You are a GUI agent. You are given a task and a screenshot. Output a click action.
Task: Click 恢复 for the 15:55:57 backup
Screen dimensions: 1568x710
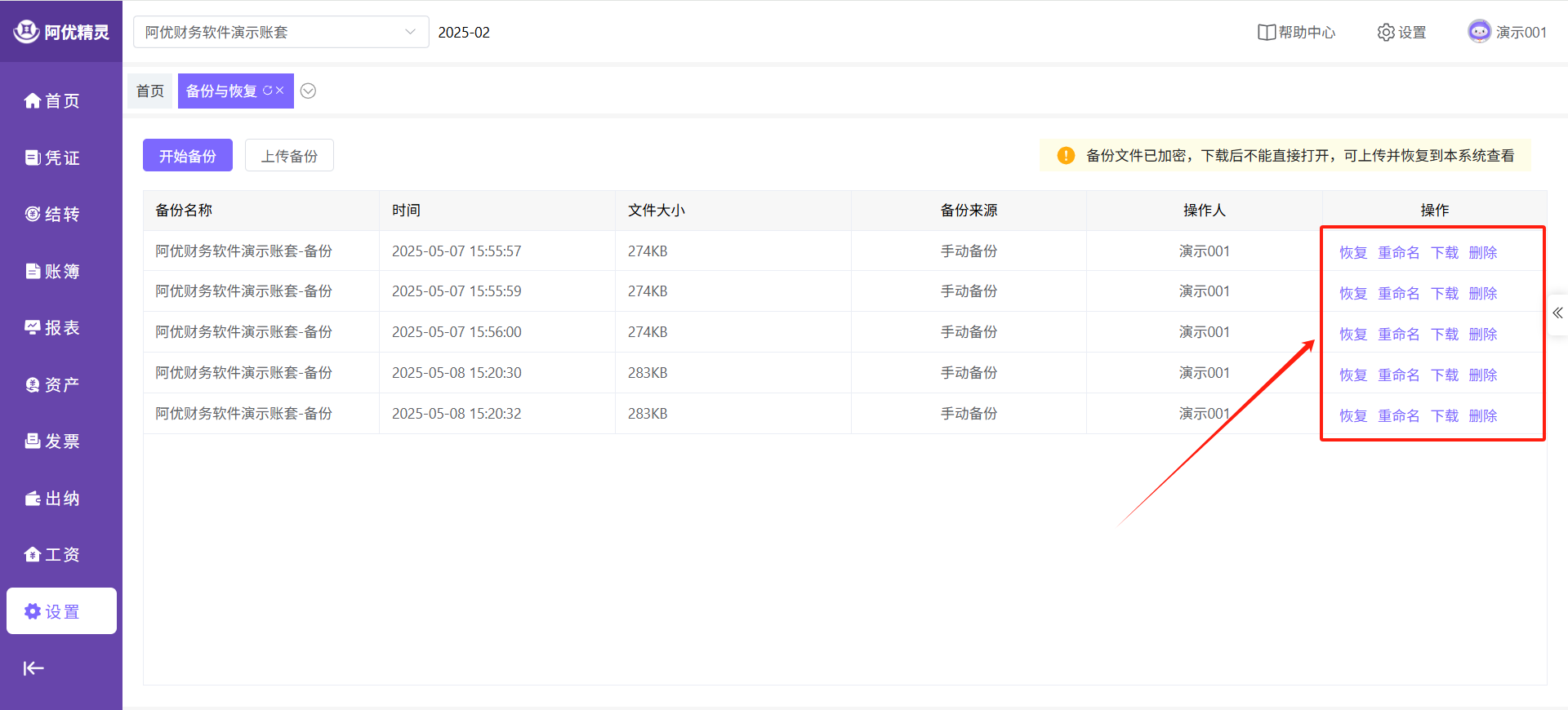(1352, 253)
